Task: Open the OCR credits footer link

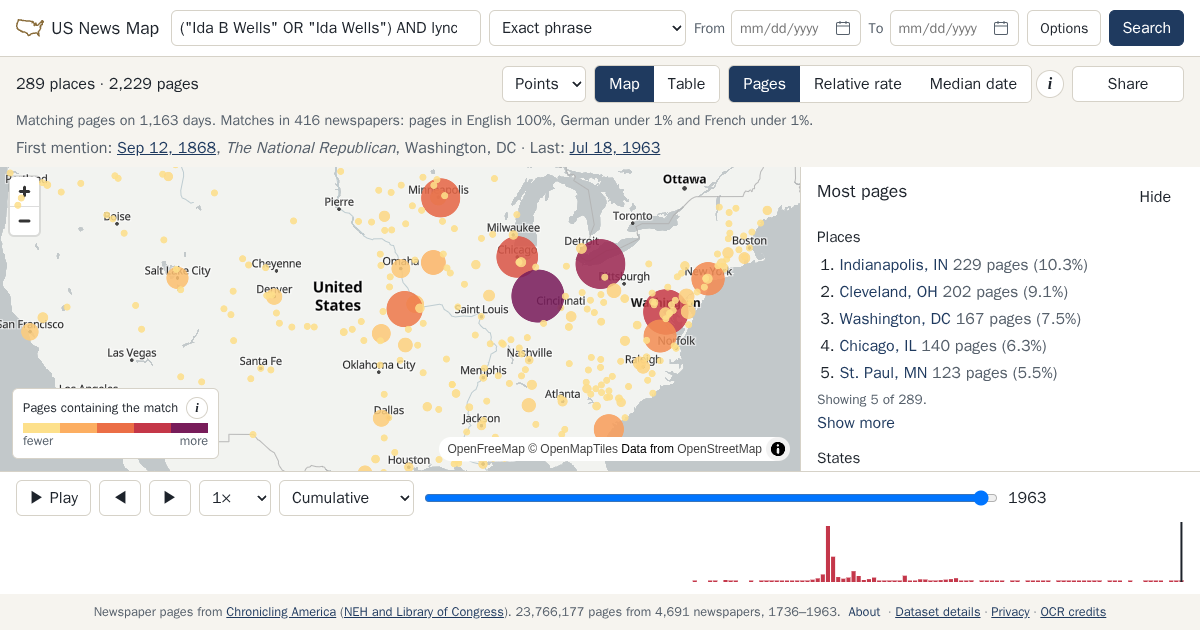Action: [1073, 612]
